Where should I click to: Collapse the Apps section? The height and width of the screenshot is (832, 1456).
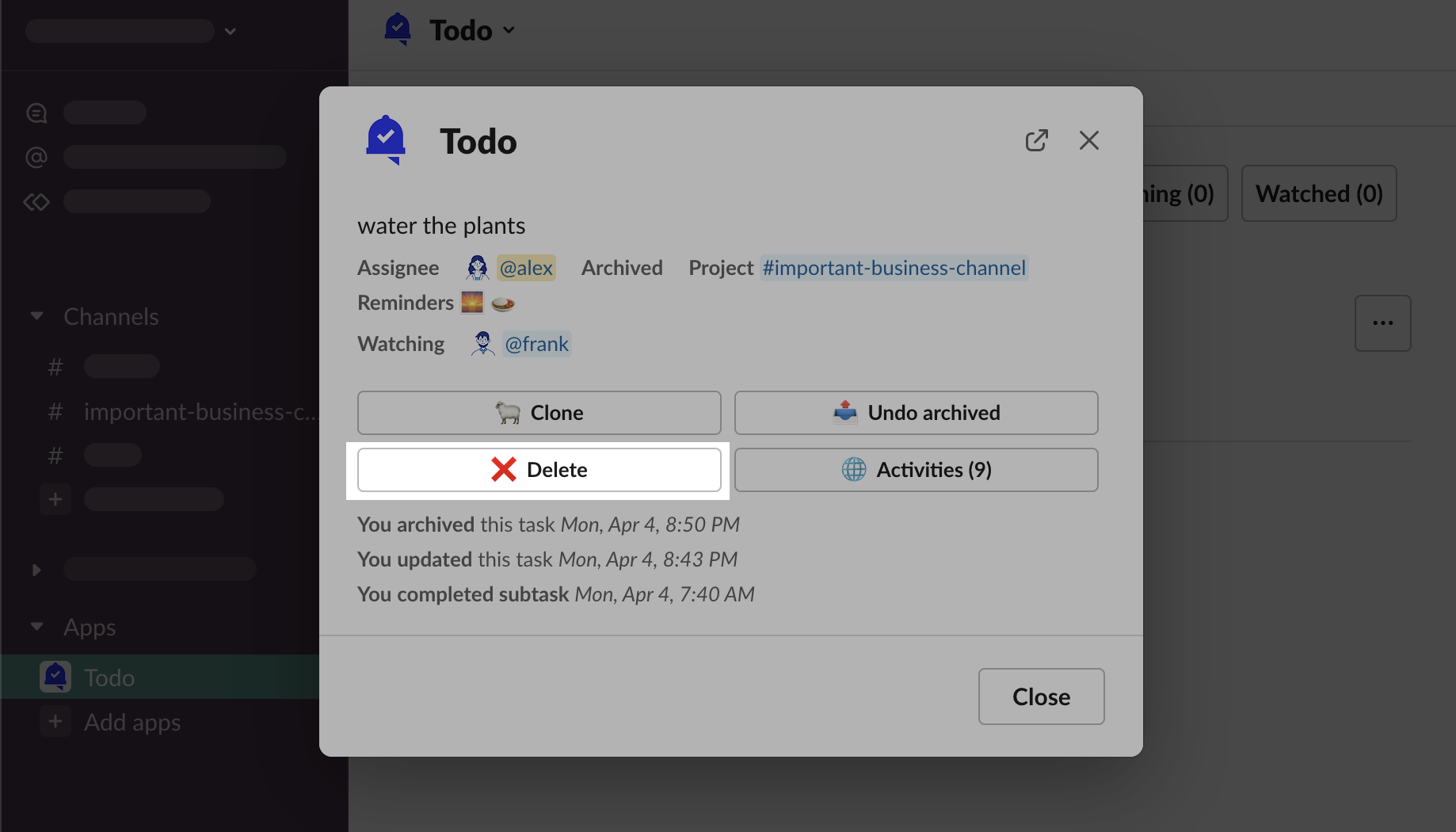[x=36, y=627]
